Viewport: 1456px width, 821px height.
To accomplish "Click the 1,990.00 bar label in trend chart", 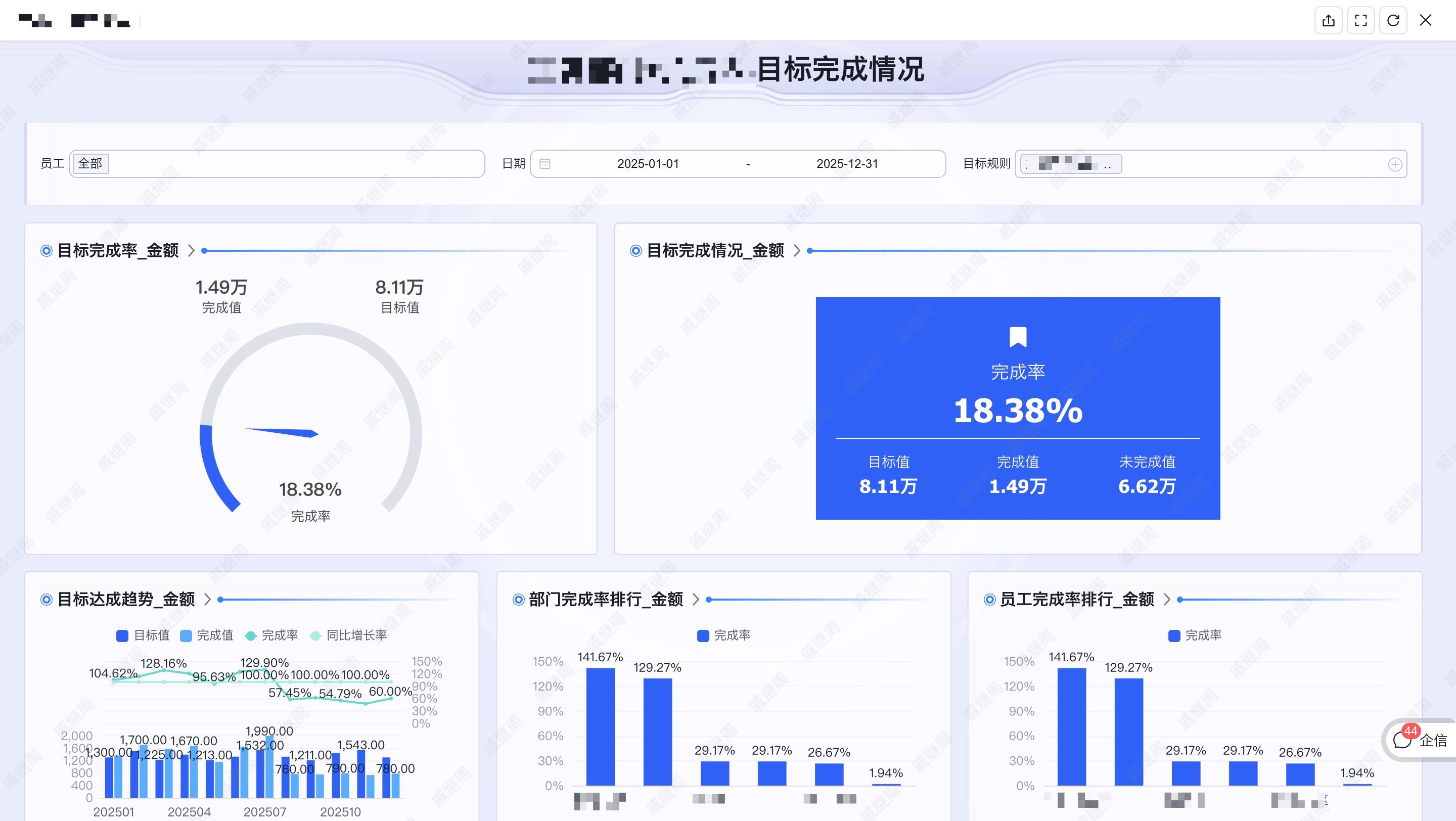I will point(269,731).
